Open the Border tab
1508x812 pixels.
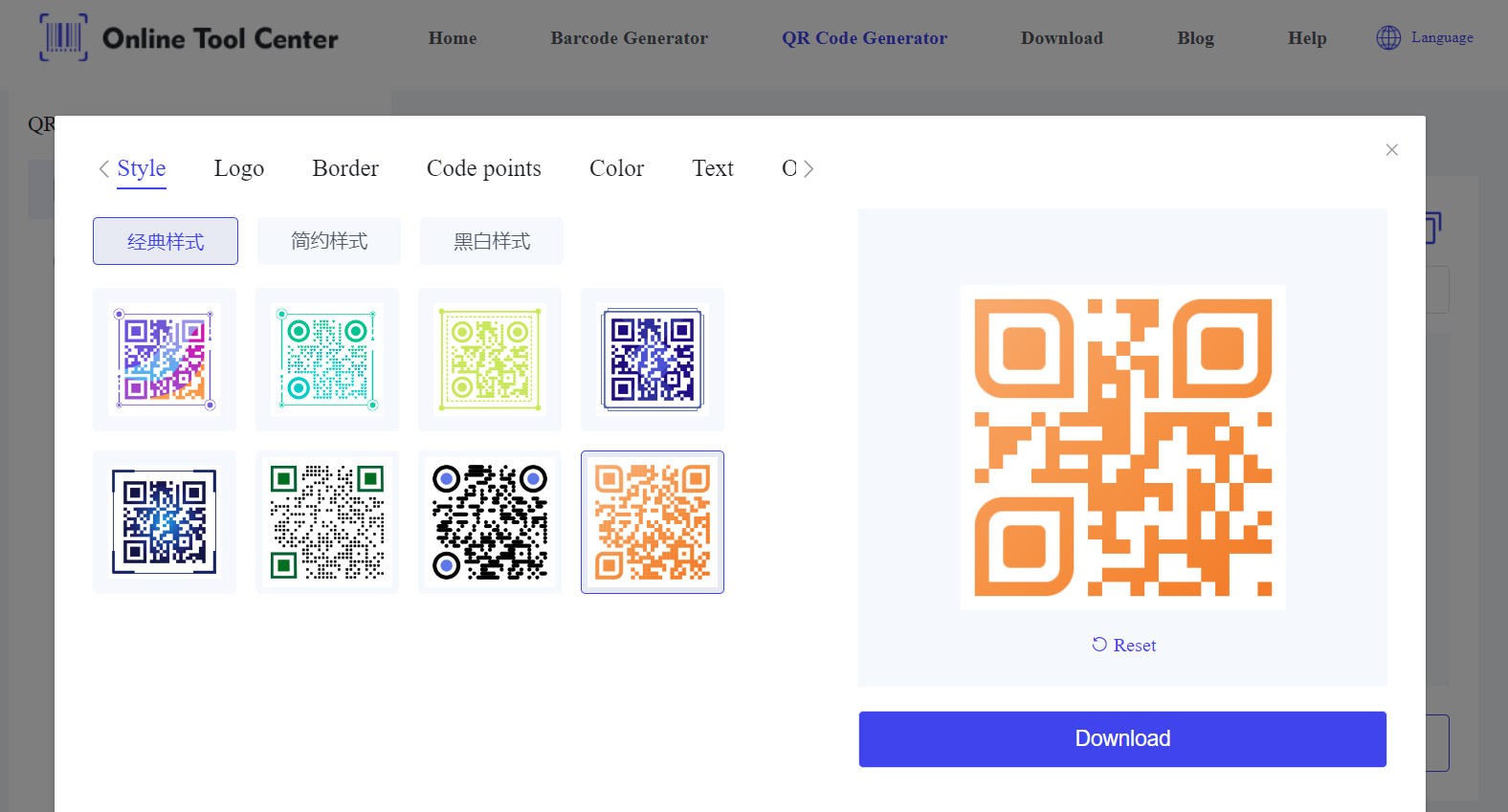pyautogui.click(x=345, y=168)
